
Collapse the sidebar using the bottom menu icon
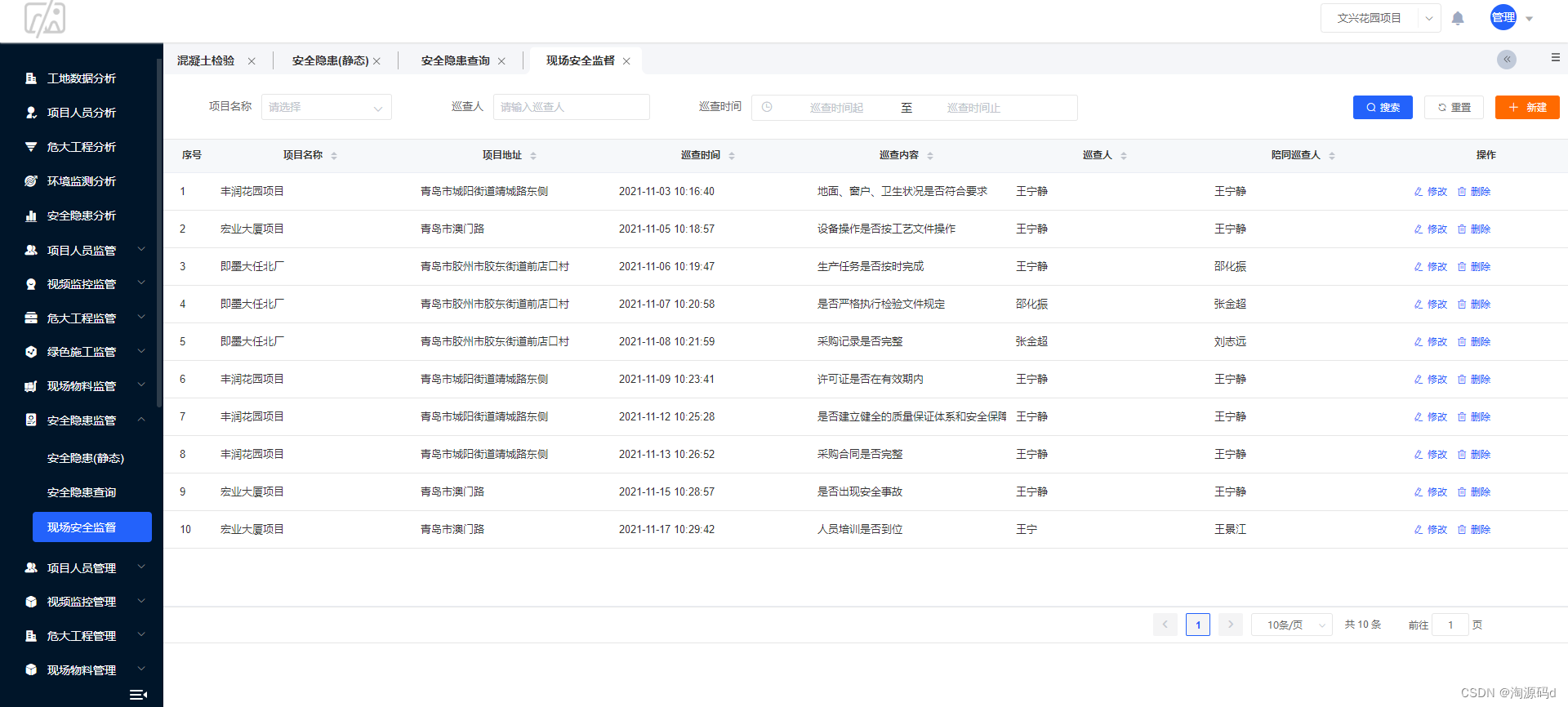(139, 695)
